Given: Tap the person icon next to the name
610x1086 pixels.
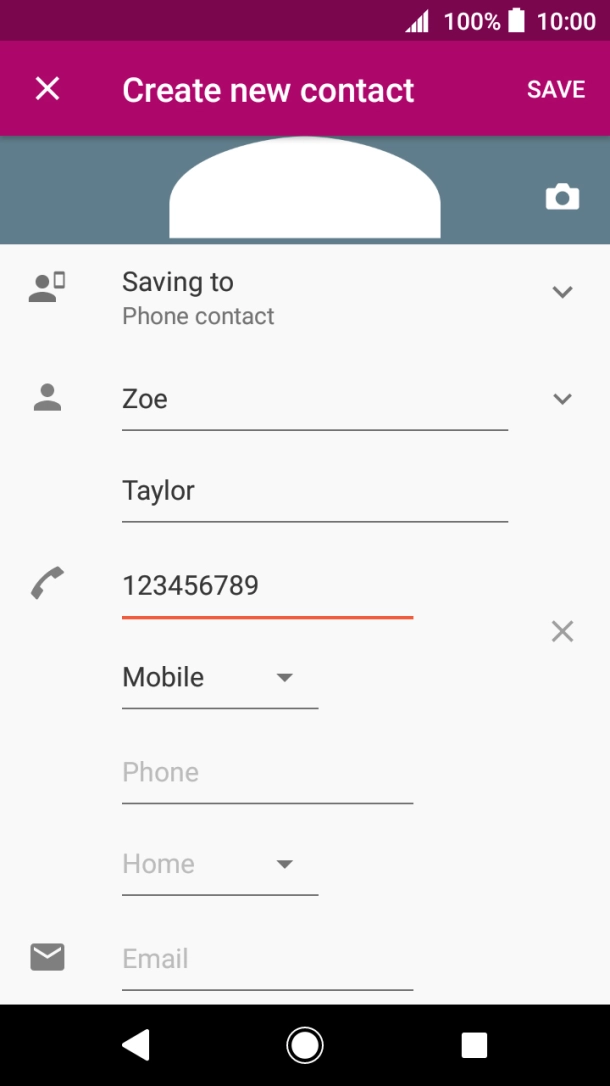Looking at the screenshot, I should click(47, 399).
